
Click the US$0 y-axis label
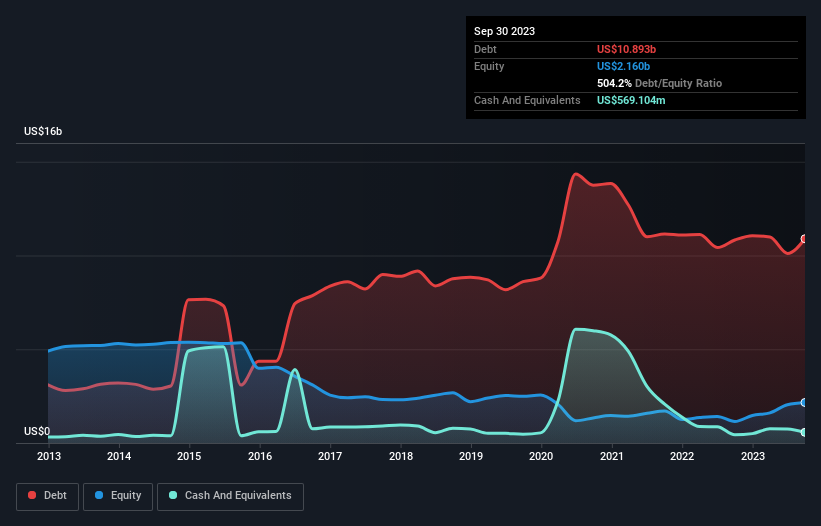(x=37, y=431)
